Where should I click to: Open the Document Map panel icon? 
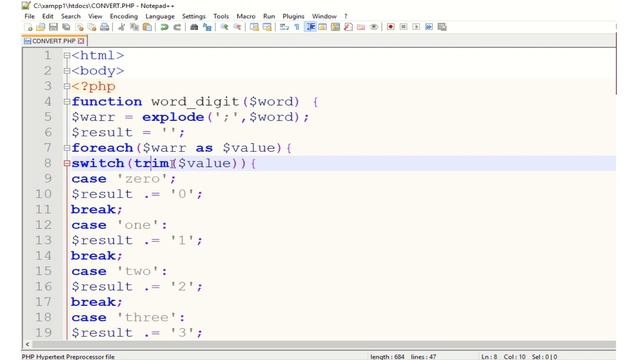[335, 27]
